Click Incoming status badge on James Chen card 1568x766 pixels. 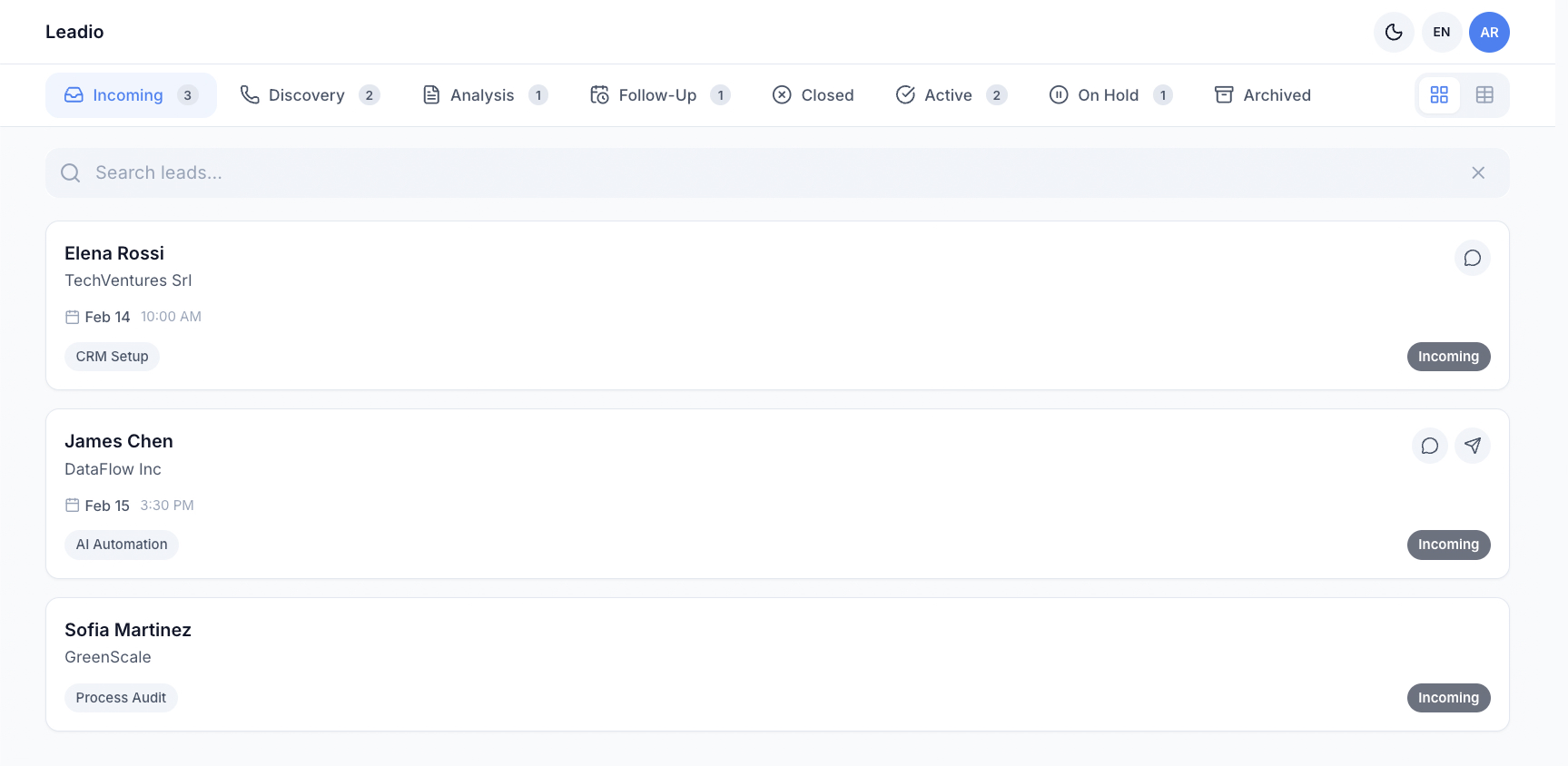click(1449, 545)
